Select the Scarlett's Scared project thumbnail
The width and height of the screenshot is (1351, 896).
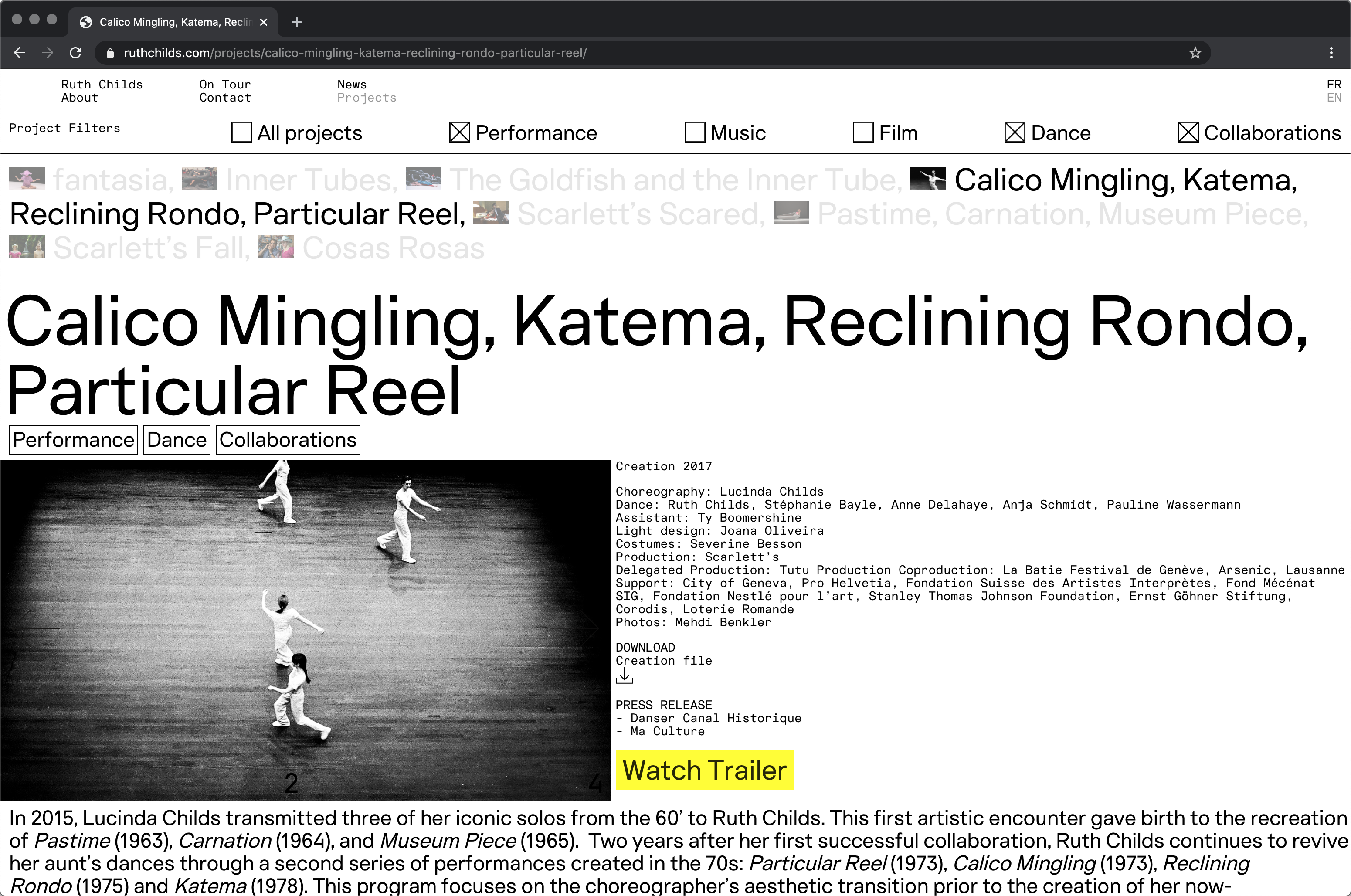(x=491, y=213)
